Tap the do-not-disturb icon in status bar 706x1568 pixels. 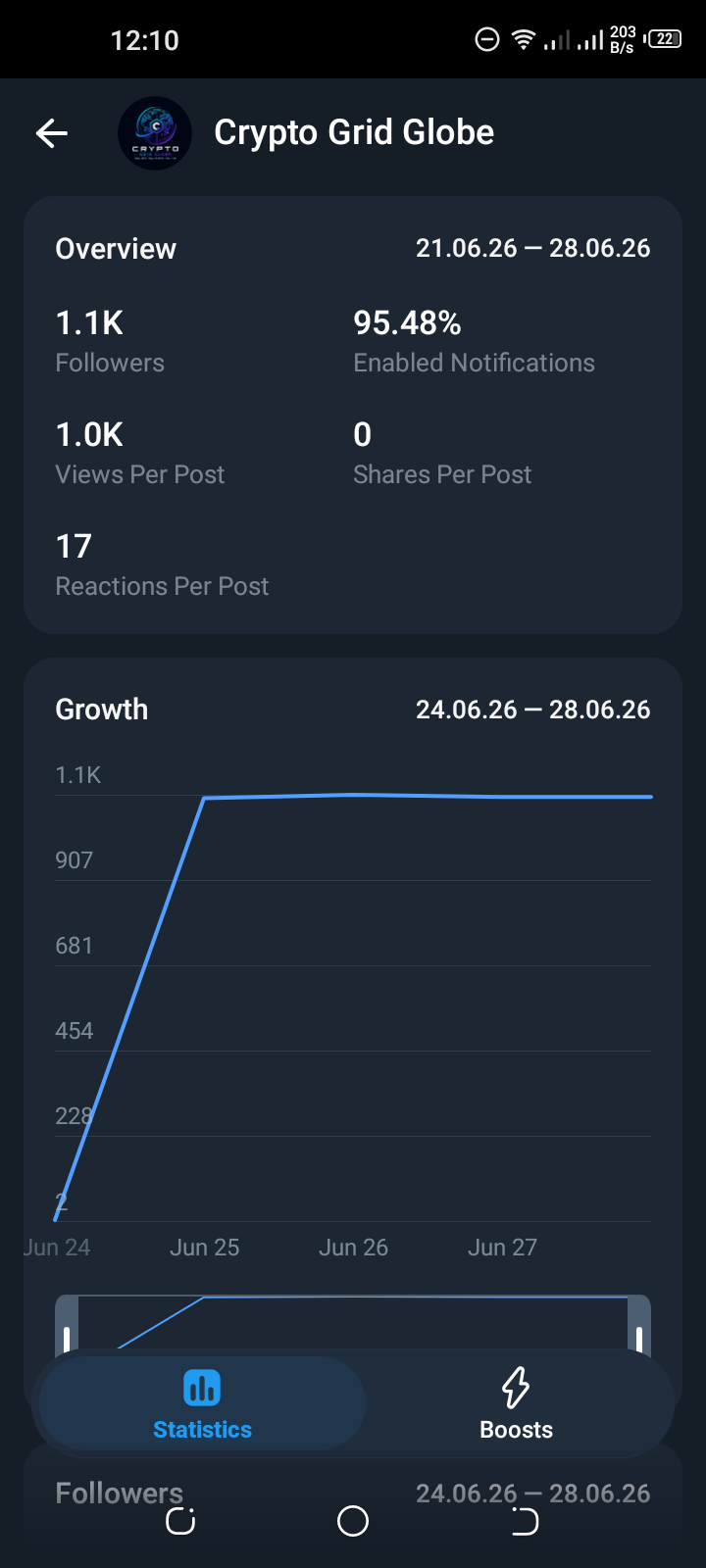(487, 39)
